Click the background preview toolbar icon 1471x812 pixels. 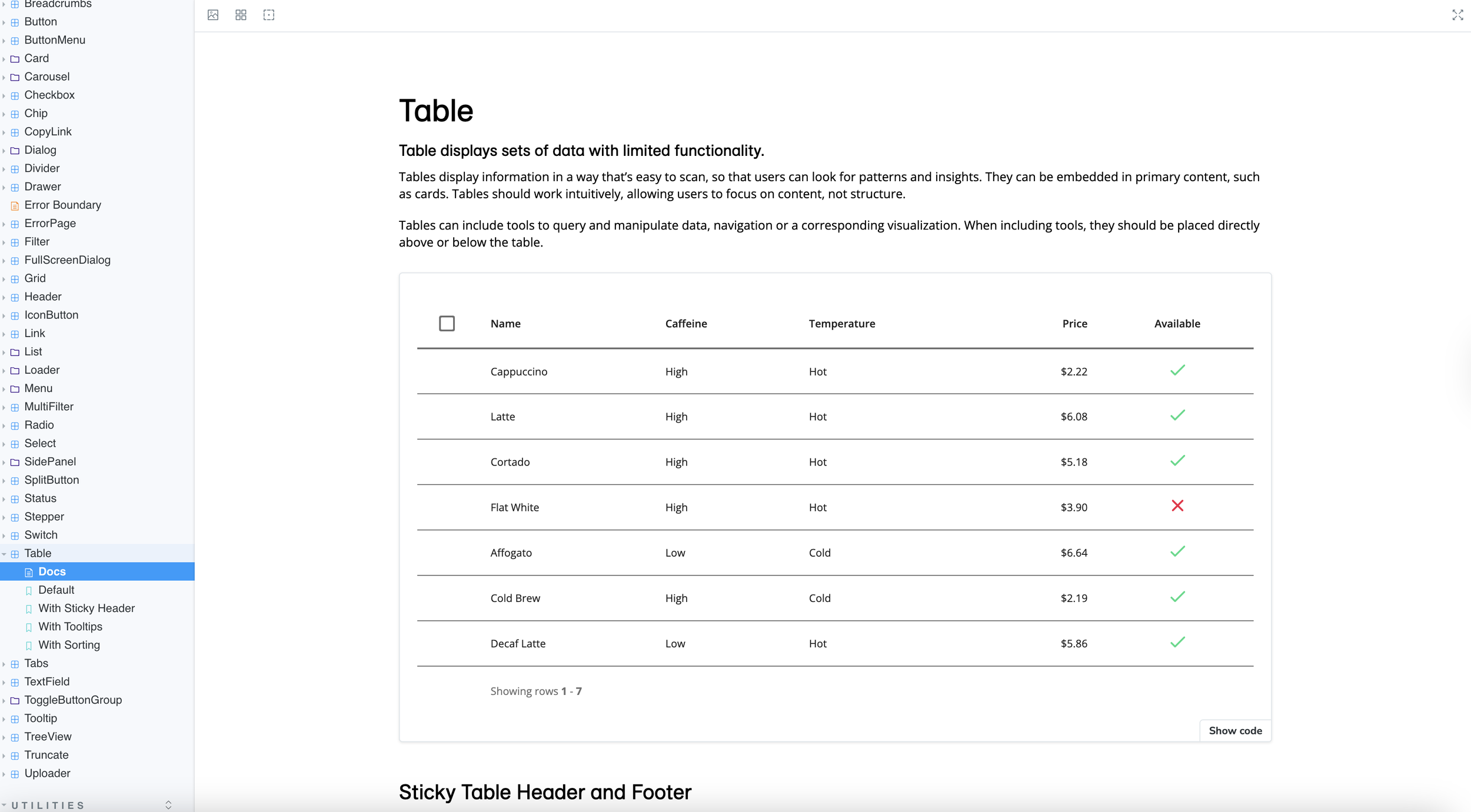(213, 15)
